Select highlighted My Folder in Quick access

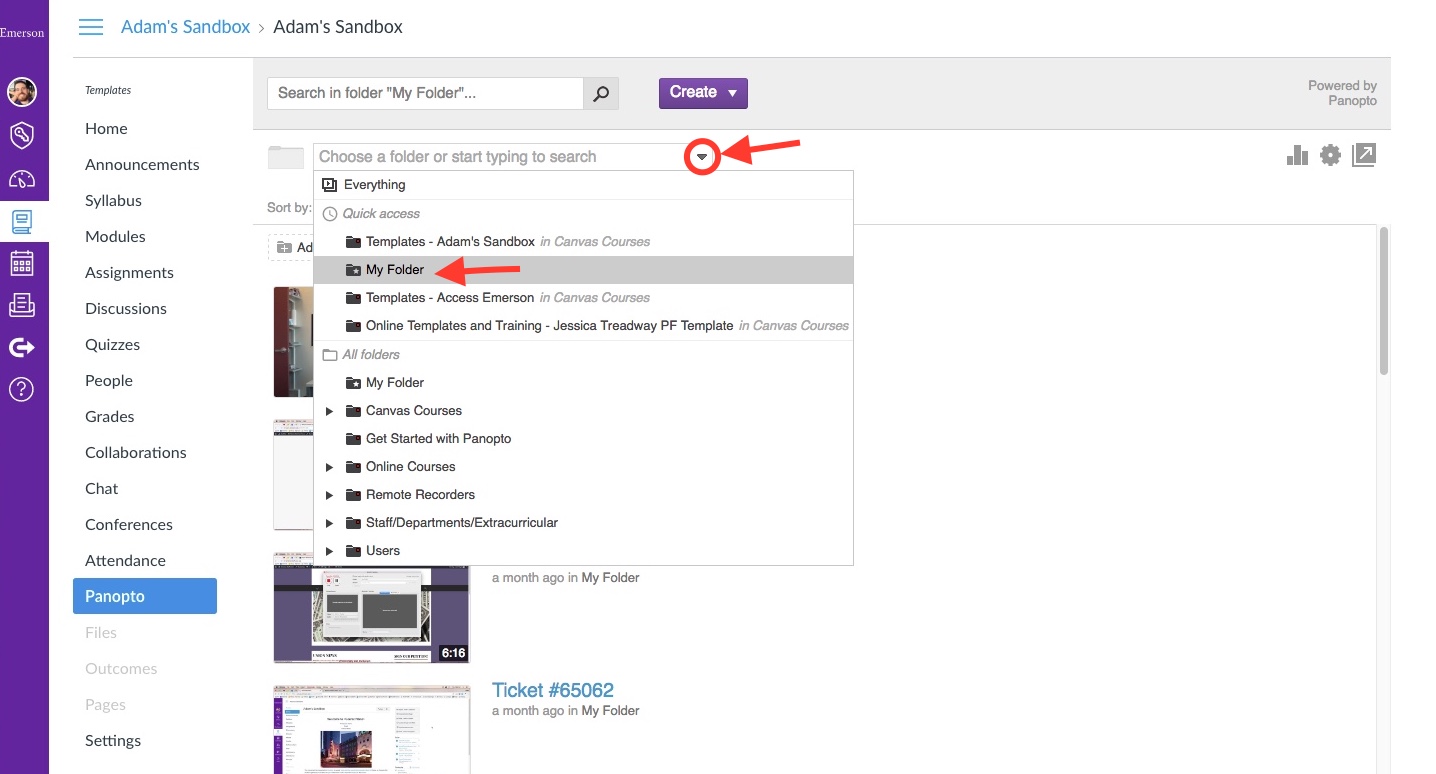(583, 270)
